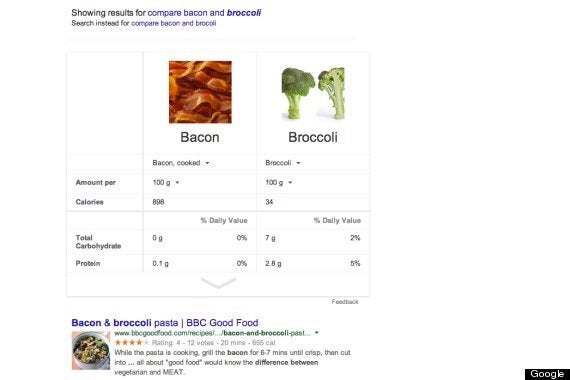570x380 pixels.
Task: Click the Calories row label
Action: 89,202
